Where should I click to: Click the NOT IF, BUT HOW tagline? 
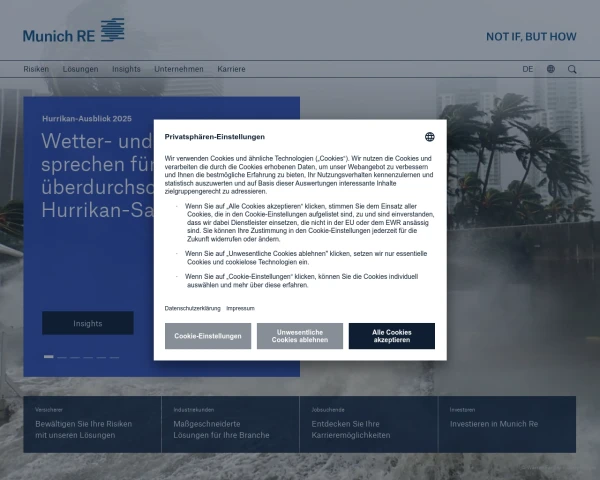pos(531,37)
